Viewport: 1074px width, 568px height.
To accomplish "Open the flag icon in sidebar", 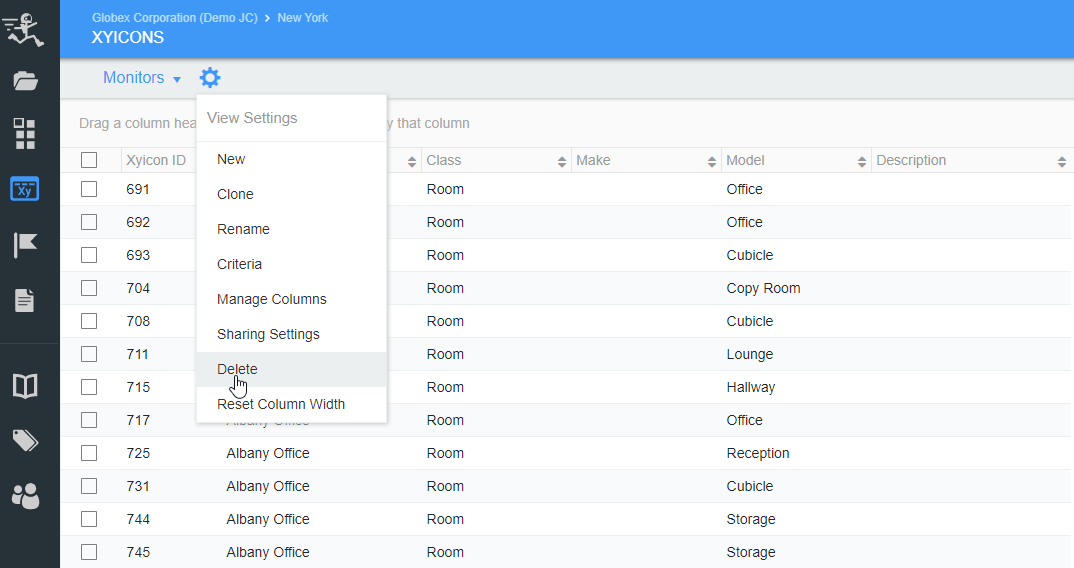I will [x=25, y=245].
